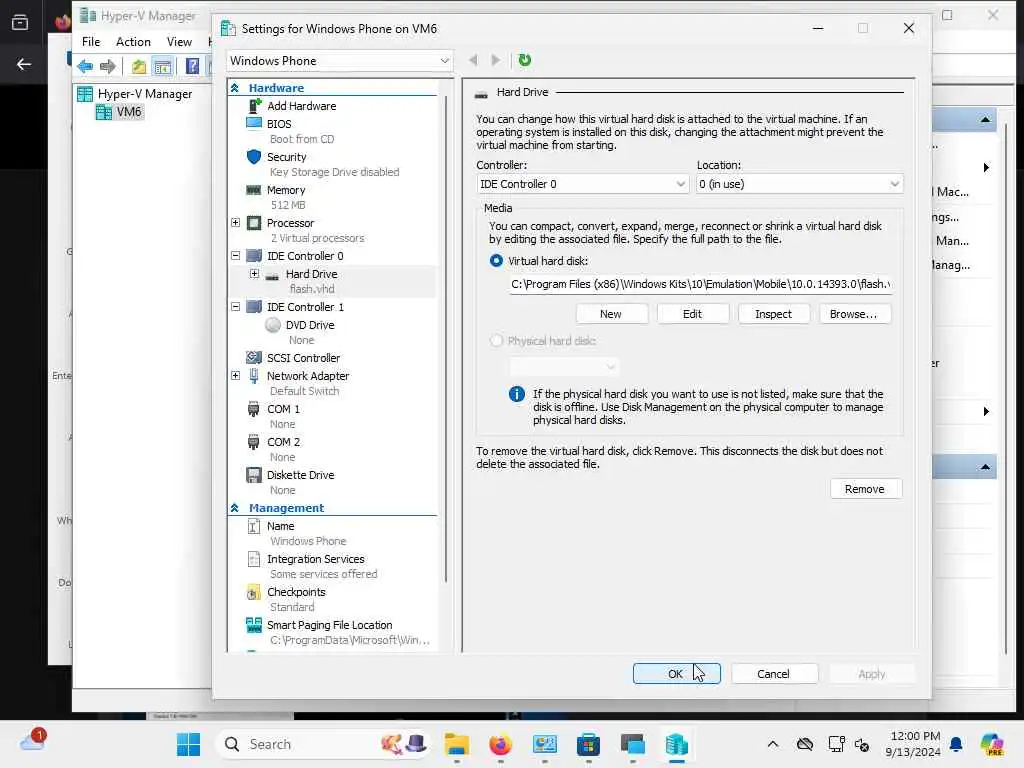Screen dimensions: 1024x768
Task: Click the Inspect disk button
Action: tap(774, 314)
